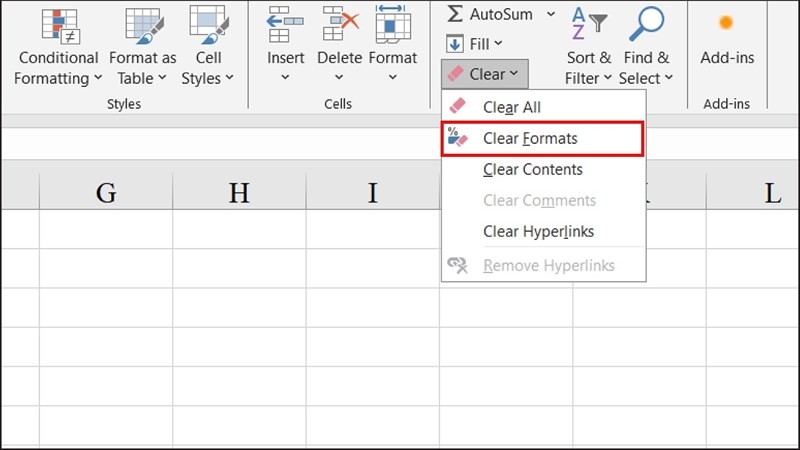Choose Clear All from the menu
Viewport: 800px width, 450px height.
544,107
